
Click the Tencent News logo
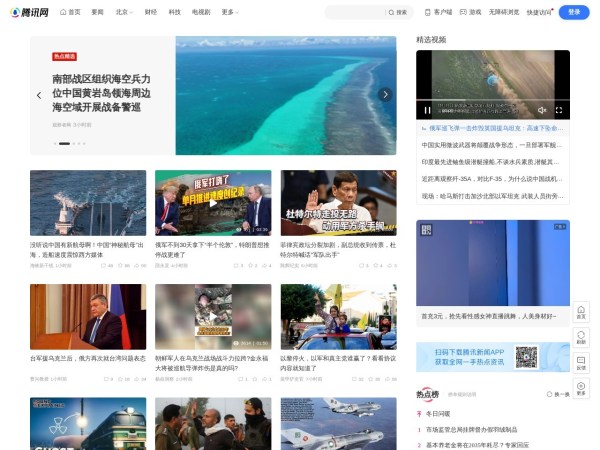click(x=29, y=12)
